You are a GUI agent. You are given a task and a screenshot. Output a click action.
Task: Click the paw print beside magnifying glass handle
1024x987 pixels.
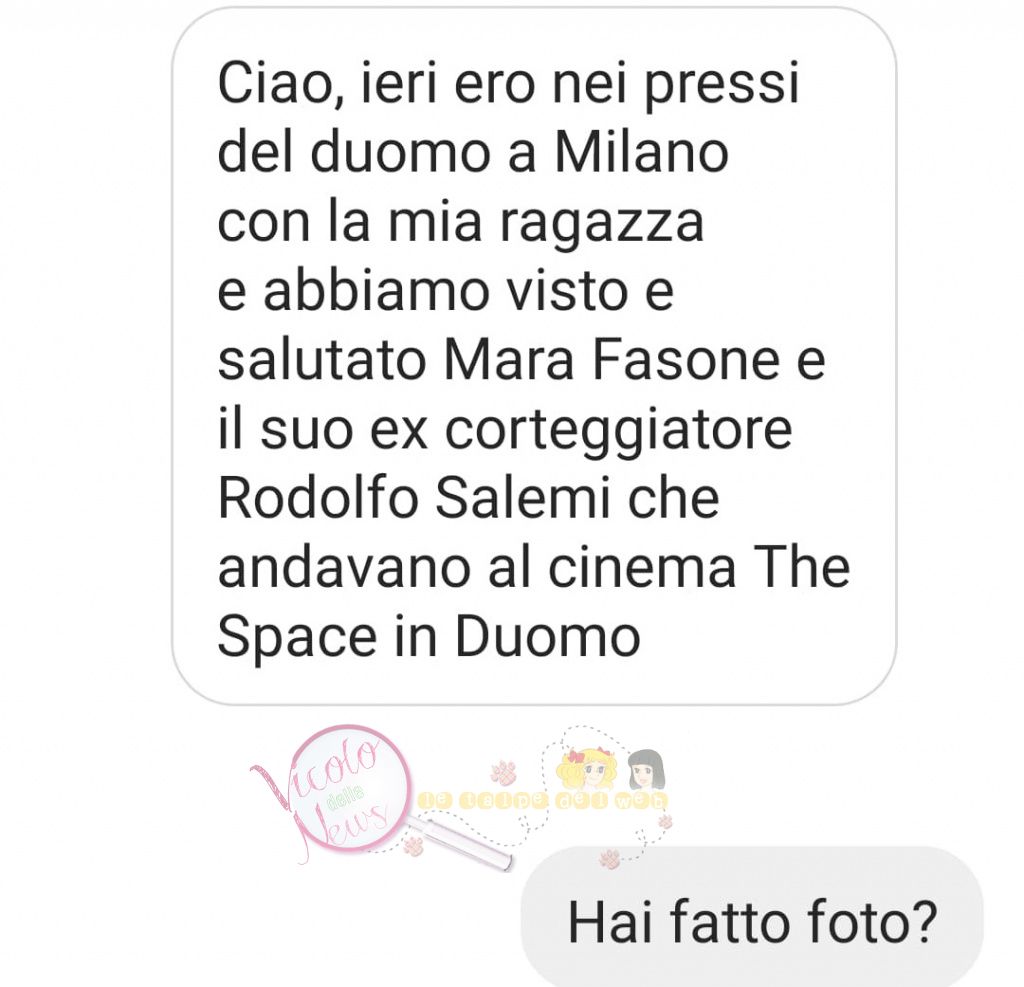pos(413,847)
